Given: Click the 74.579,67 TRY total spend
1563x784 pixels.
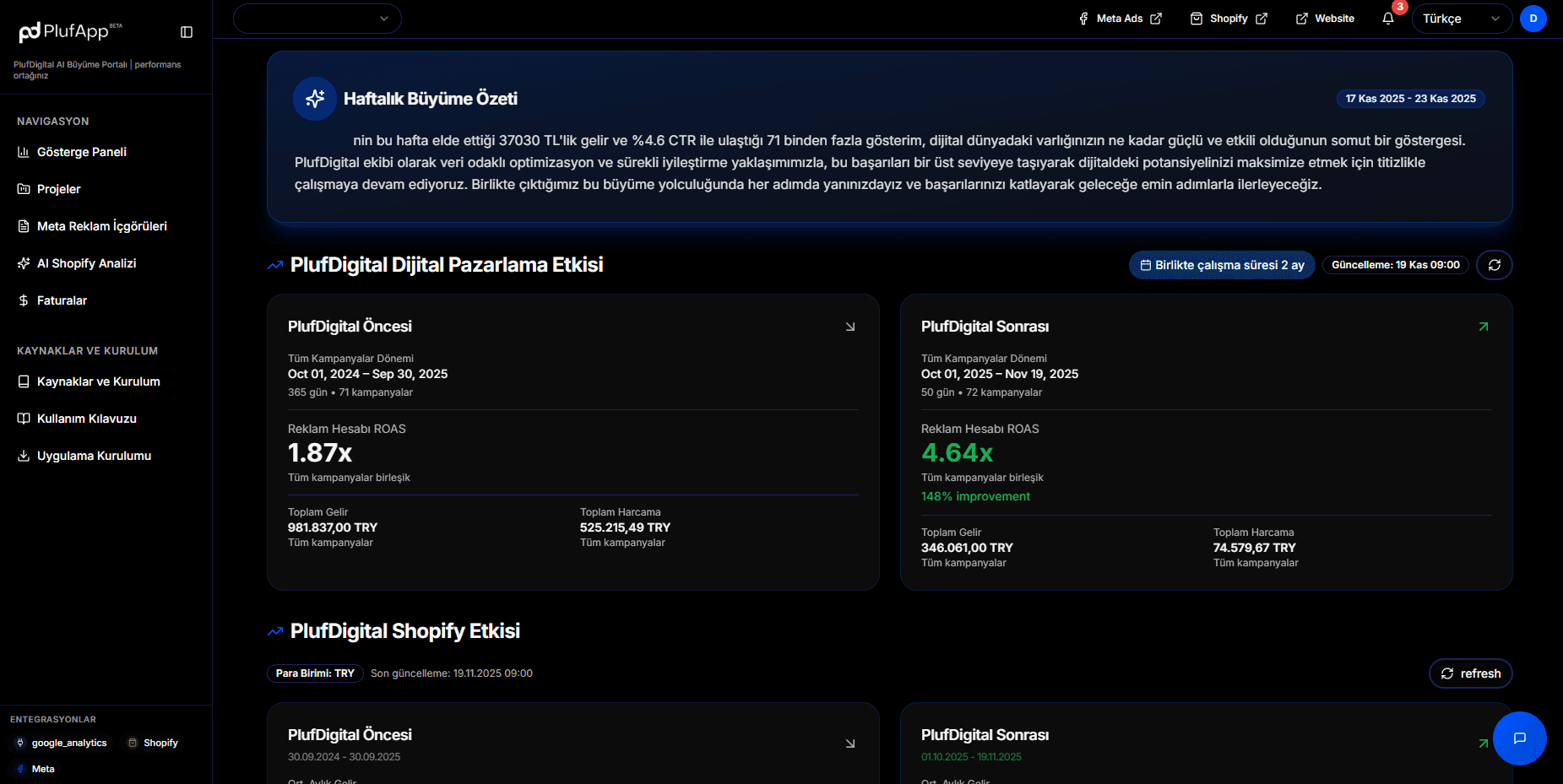Looking at the screenshot, I should (x=1255, y=548).
